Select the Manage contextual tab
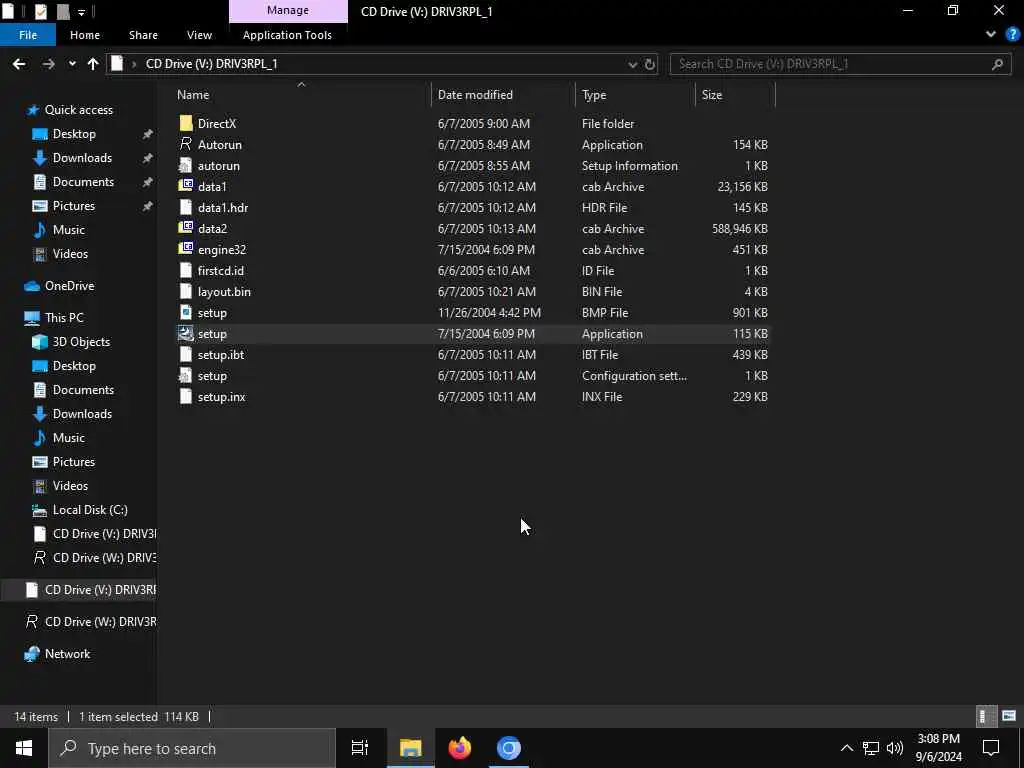Screen dimensions: 1024x768 [x=288, y=10]
